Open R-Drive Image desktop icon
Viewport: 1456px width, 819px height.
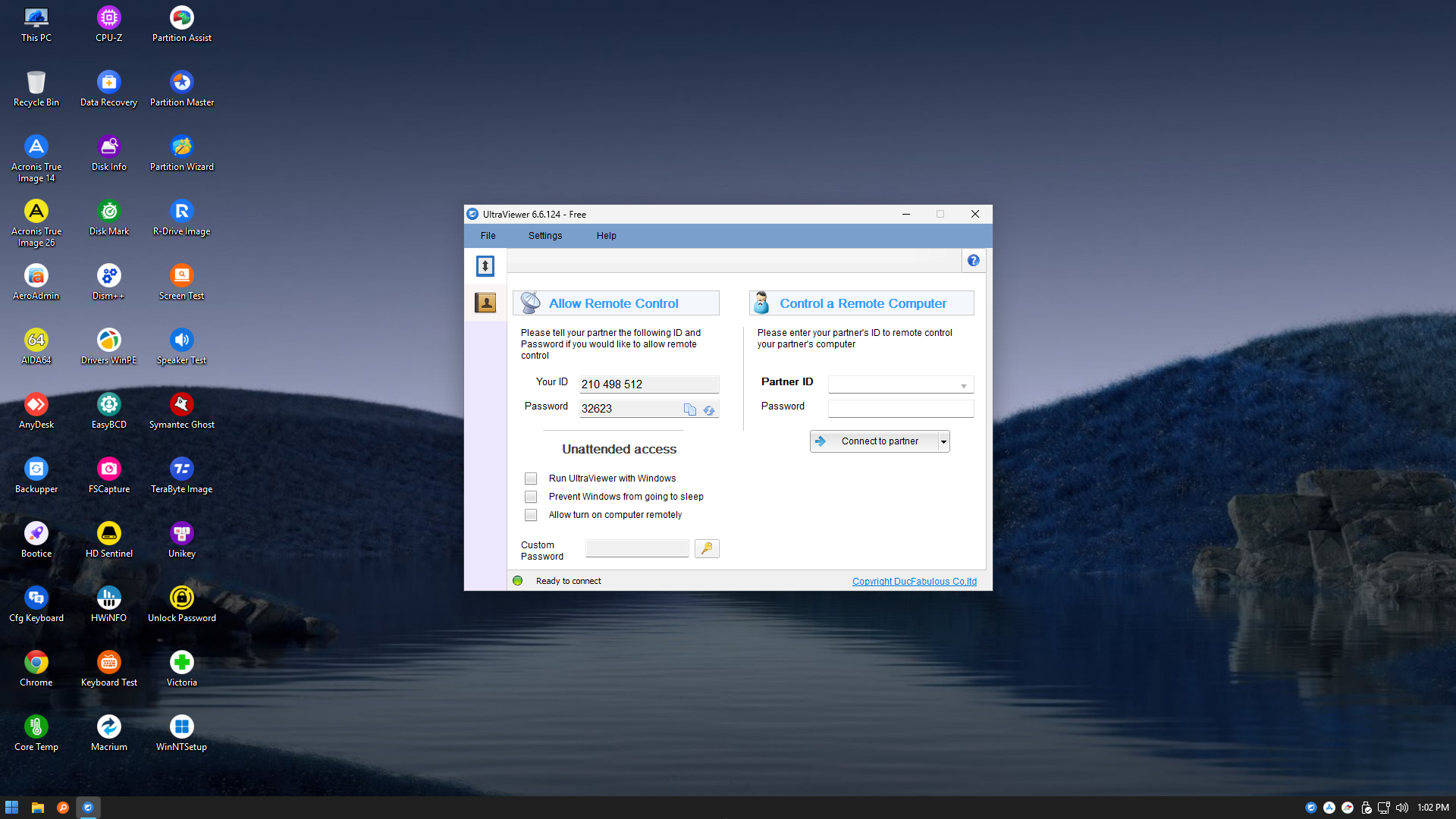tap(182, 218)
